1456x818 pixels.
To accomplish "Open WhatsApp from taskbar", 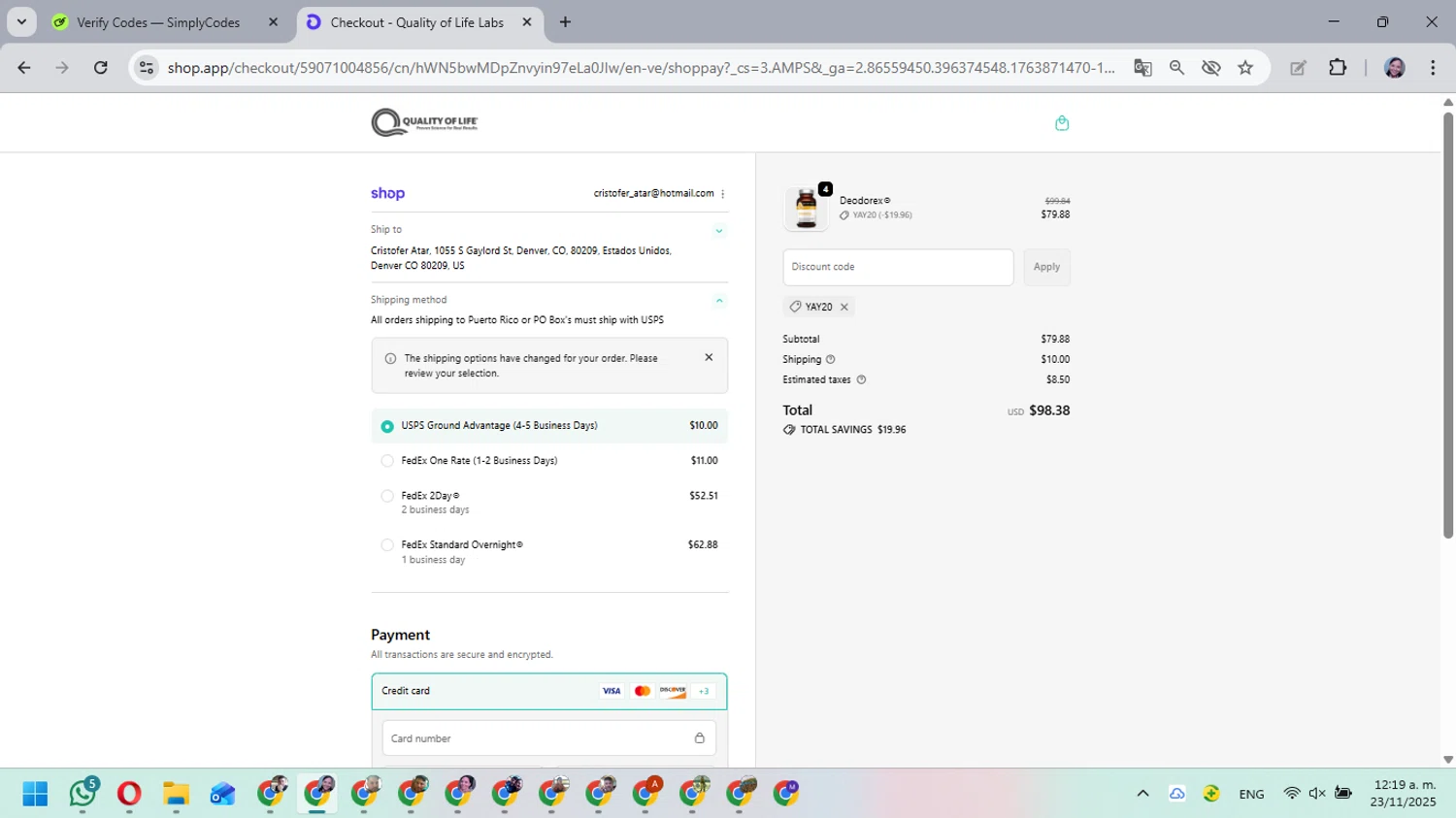I will point(83,794).
